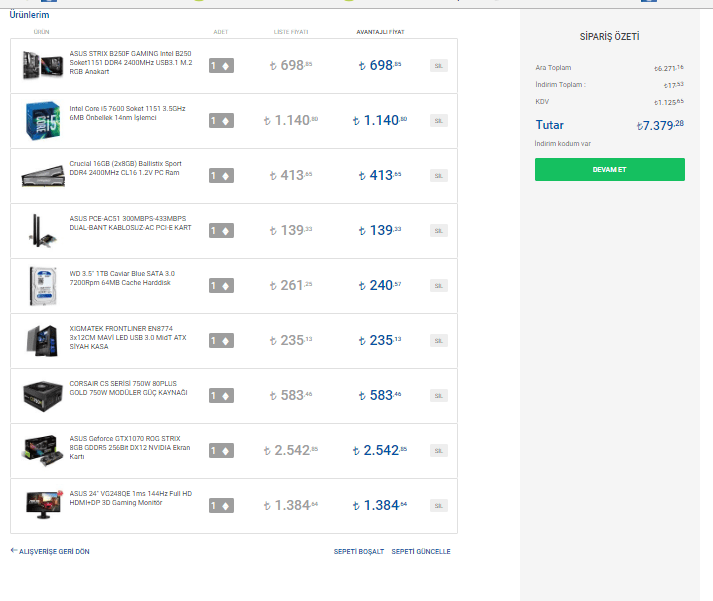Remove ASUS STRIX B250F motherboard with SİL
This screenshot has width=713, height=601.
click(x=439, y=66)
